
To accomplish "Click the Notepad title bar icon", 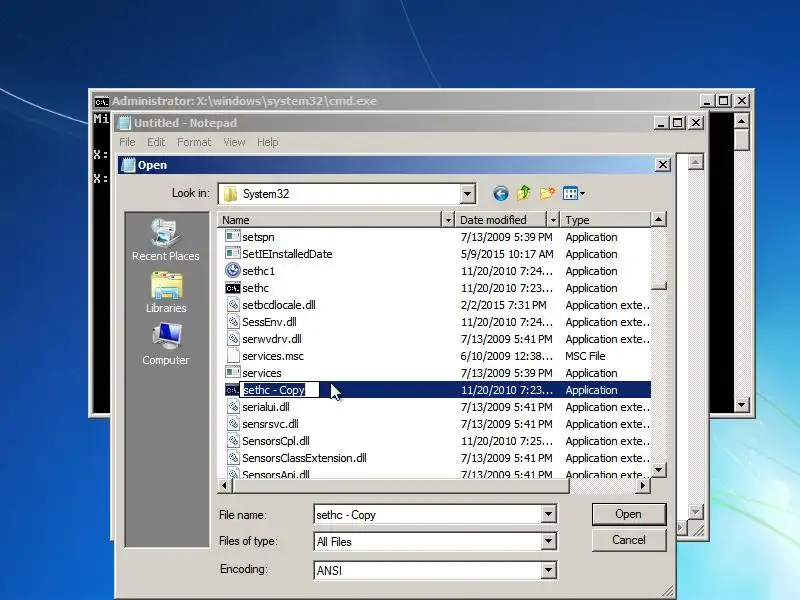I will point(123,123).
